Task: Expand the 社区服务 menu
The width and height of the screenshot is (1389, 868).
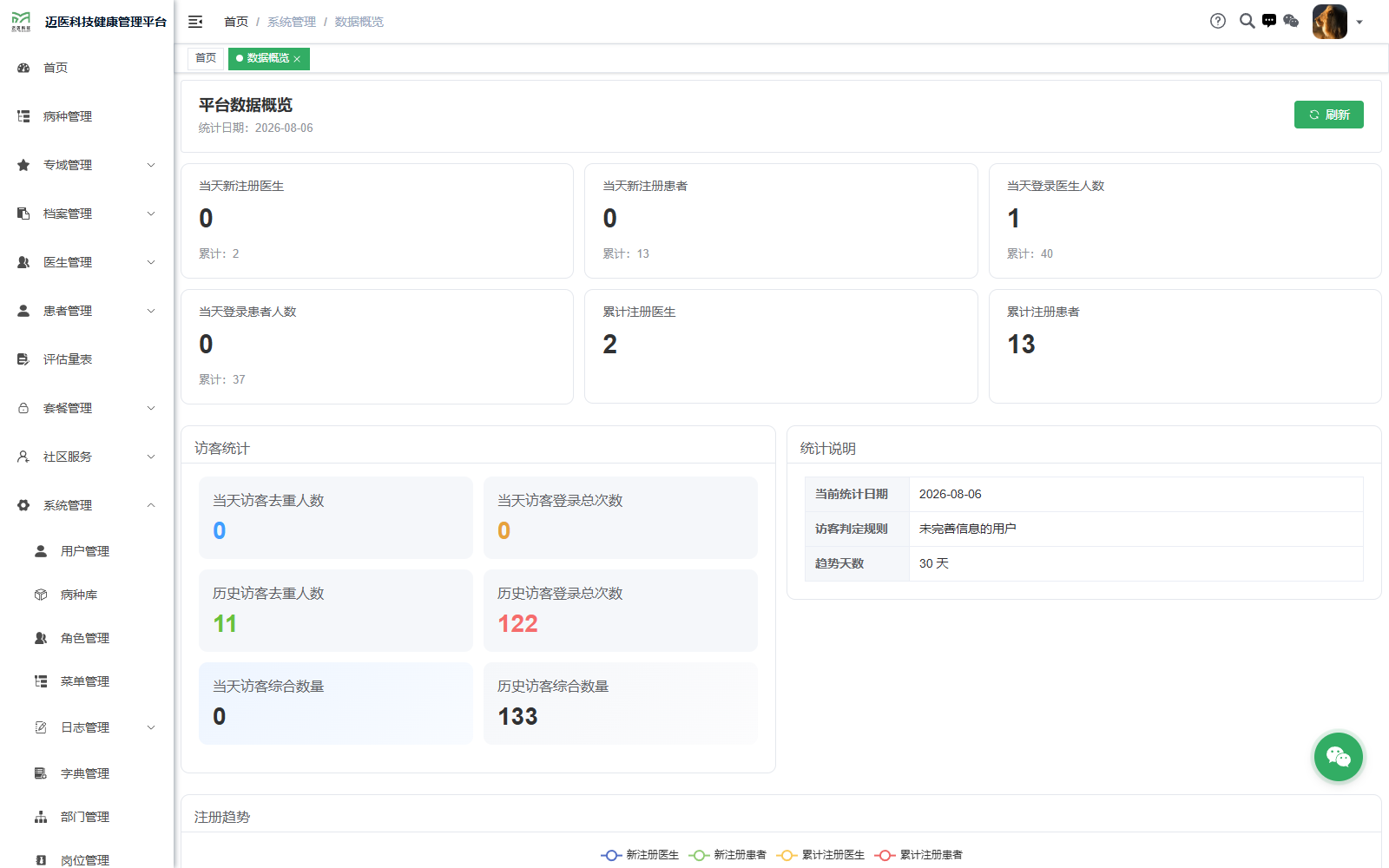Action: [x=87, y=457]
